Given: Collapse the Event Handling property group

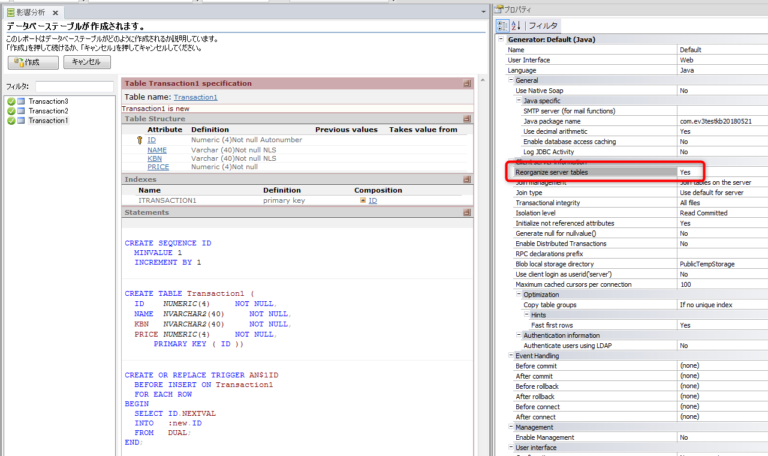Looking at the screenshot, I should pyautogui.click(x=510, y=355).
